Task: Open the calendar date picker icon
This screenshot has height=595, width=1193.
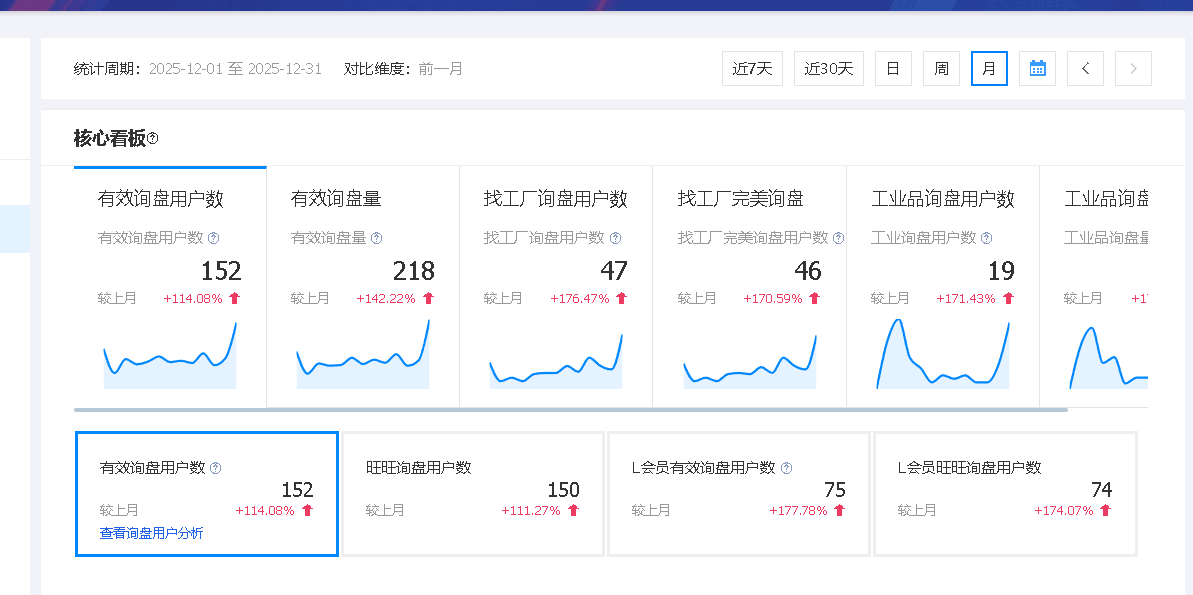Action: (1037, 68)
